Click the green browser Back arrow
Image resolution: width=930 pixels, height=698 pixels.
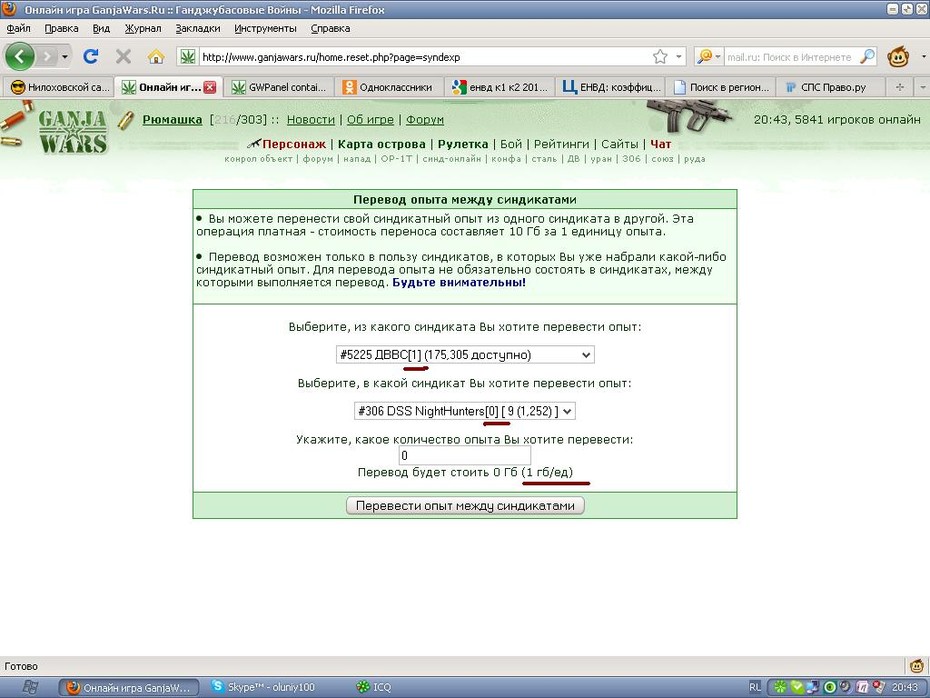[x=20, y=57]
